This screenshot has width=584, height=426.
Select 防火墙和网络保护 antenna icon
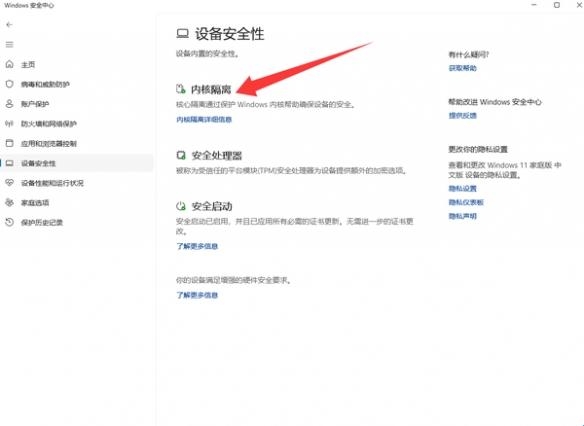[9, 124]
